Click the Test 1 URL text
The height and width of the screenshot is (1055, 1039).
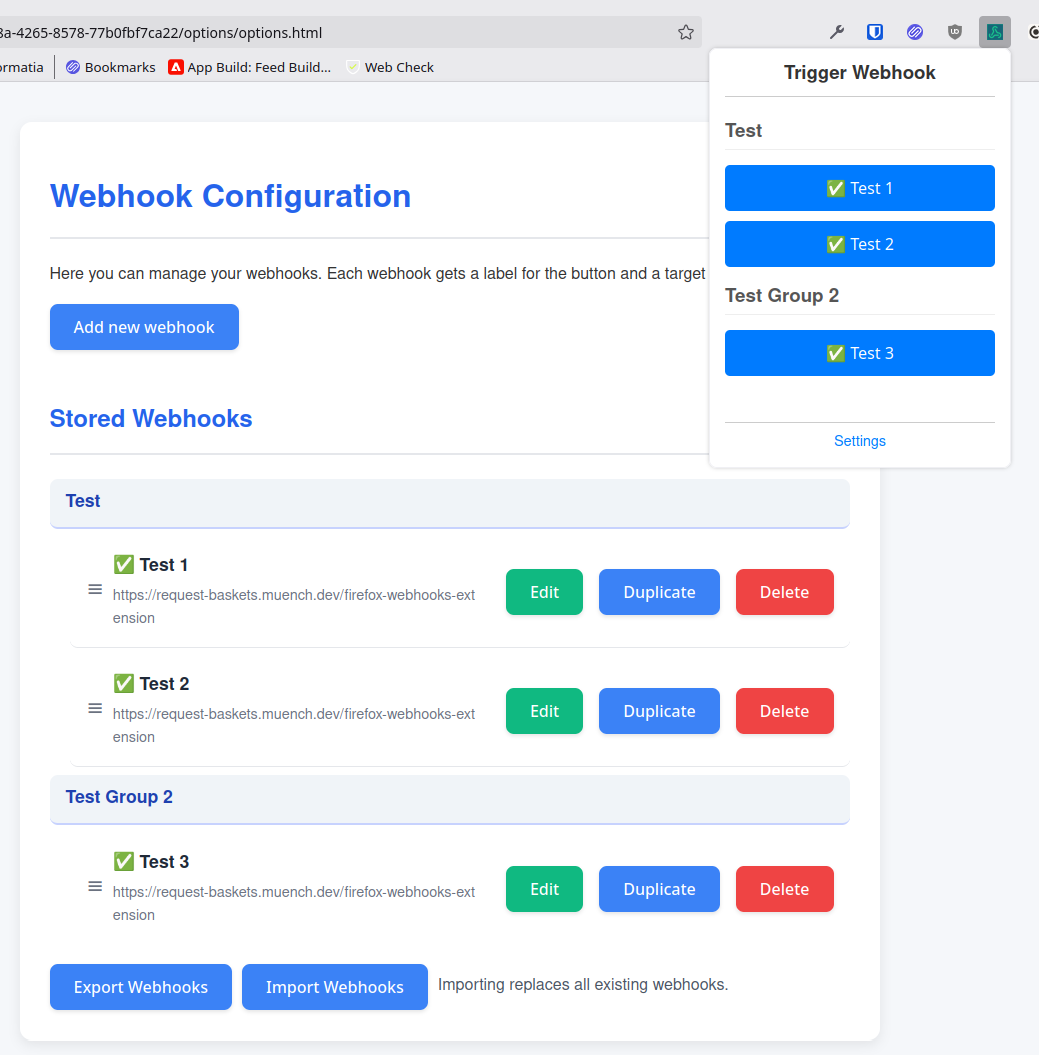coord(294,606)
